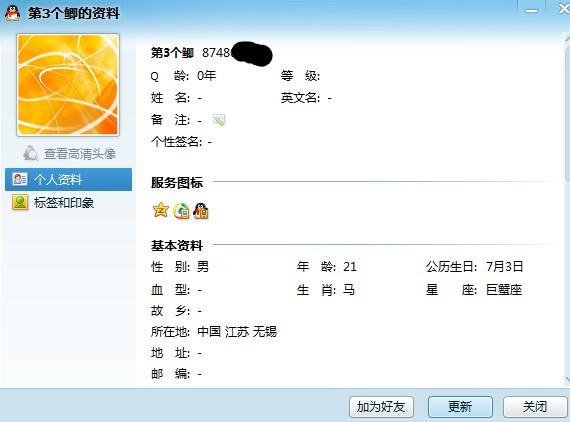The image size is (570, 422).
Task: Click the scrollbar down arrow at the bottom right
Action: click(567, 381)
